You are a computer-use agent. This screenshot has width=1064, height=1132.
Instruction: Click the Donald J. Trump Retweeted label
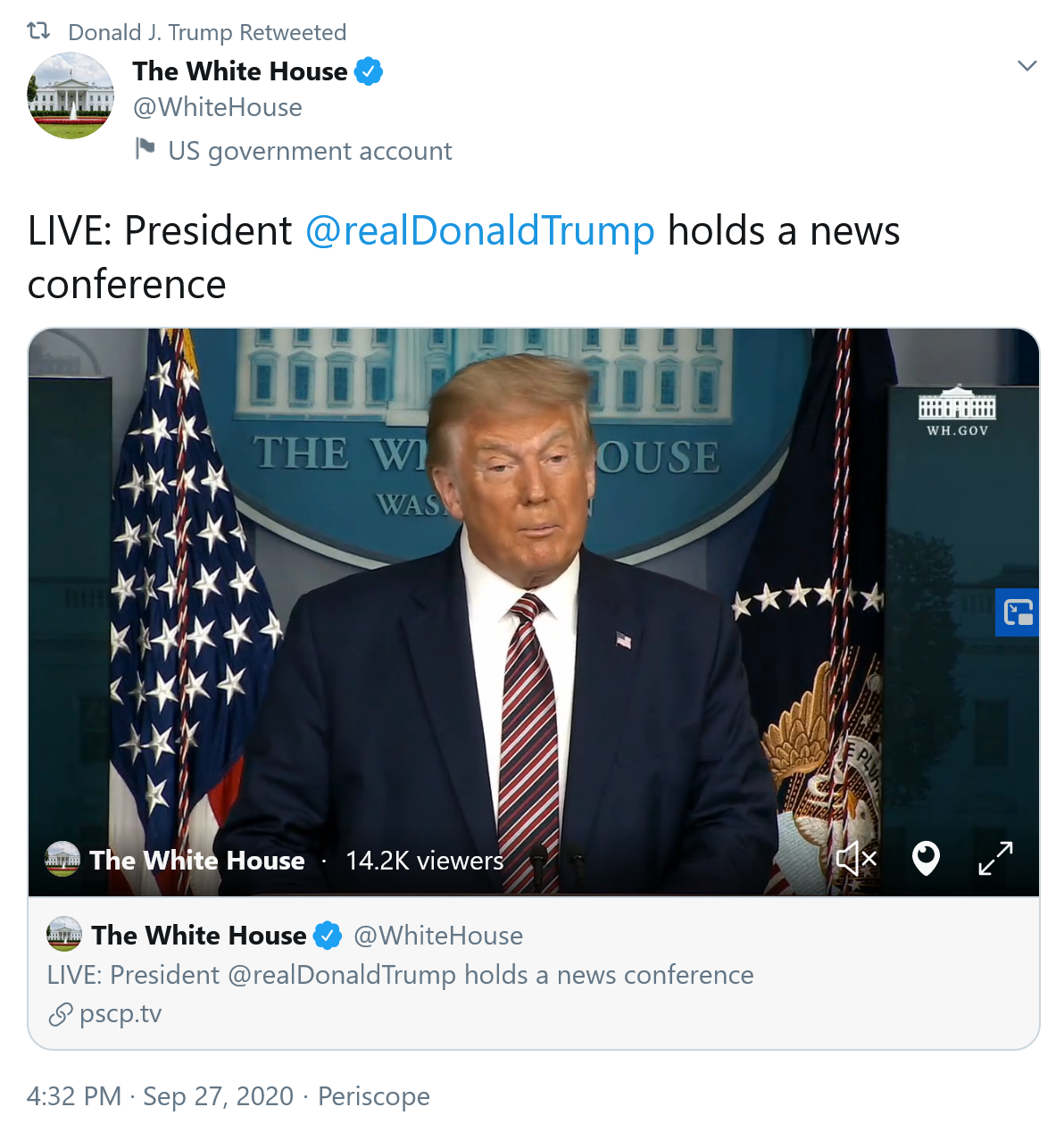click(207, 32)
